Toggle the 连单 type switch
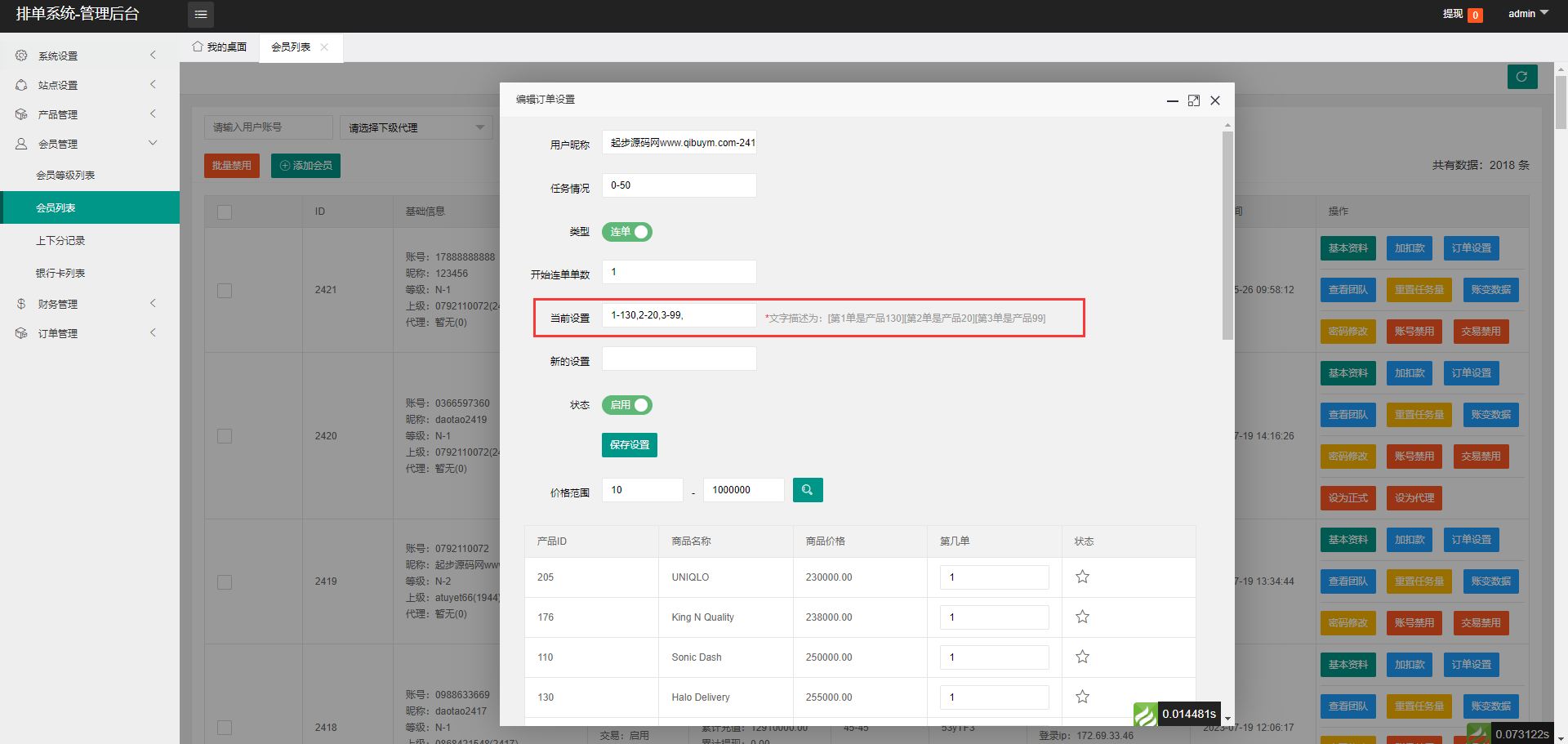 (627, 232)
